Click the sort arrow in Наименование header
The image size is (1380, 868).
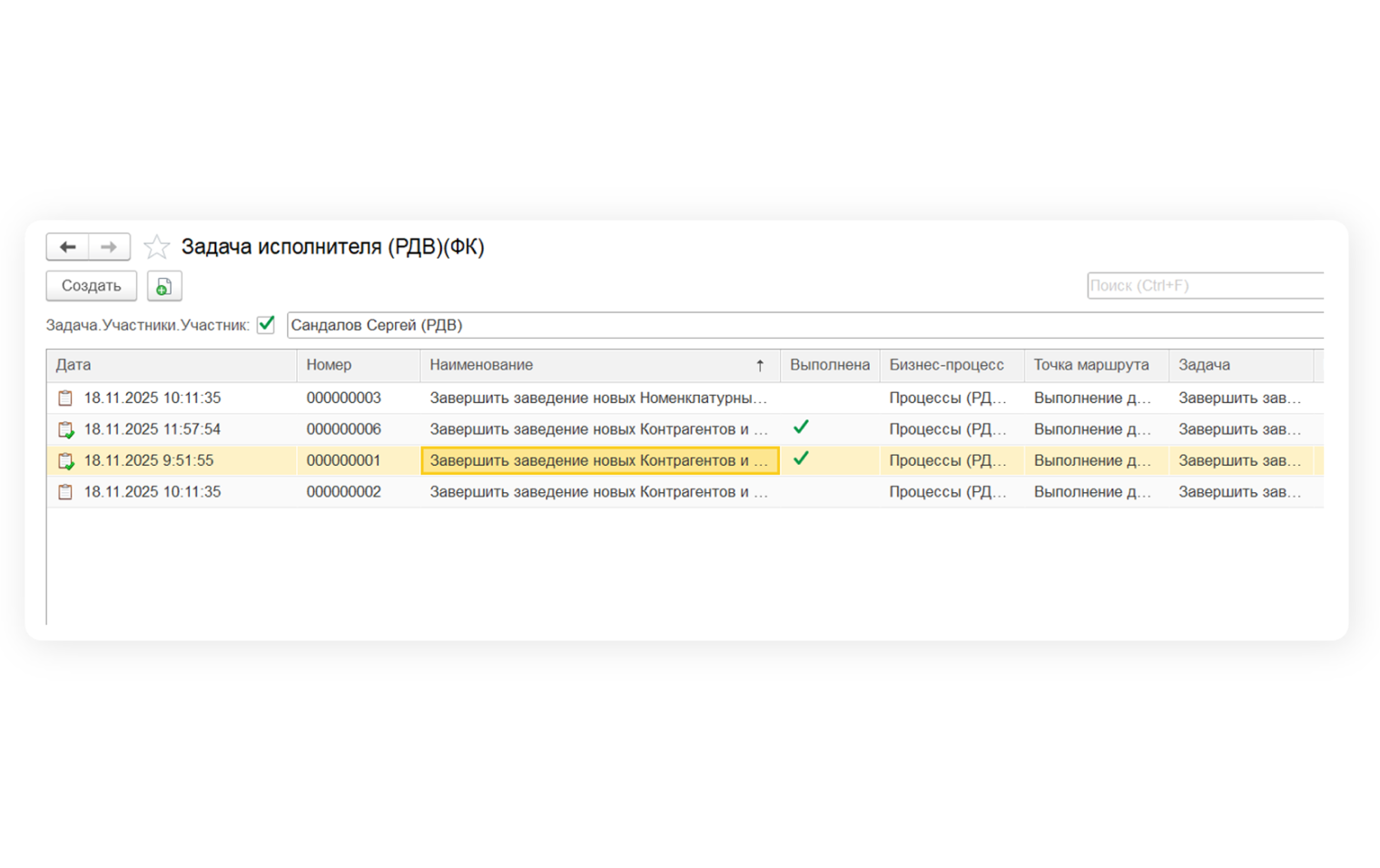coord(760,366)
